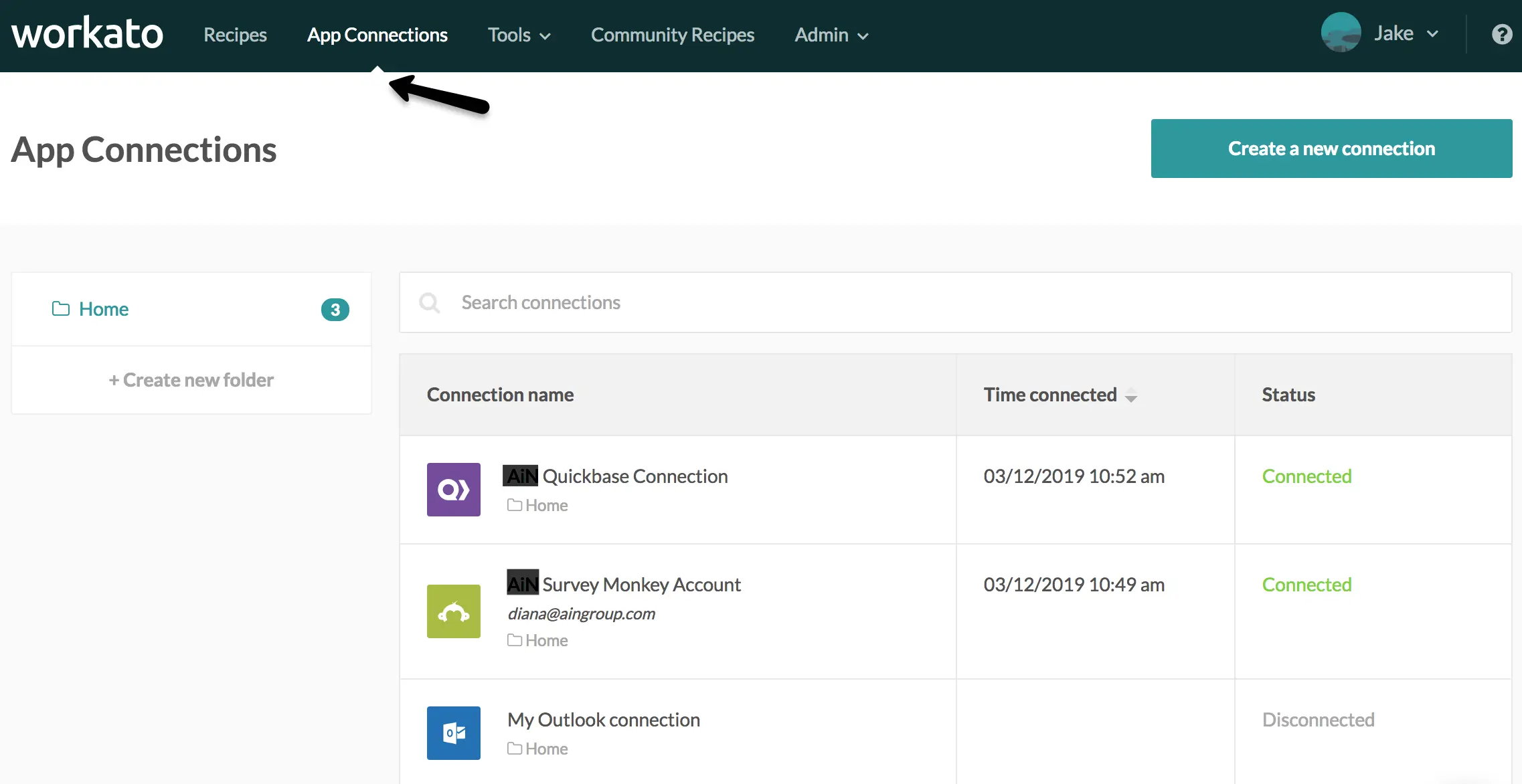
Task: Click Connected status for Survey Monkey Account
Action: click(x=1307, y=585)
